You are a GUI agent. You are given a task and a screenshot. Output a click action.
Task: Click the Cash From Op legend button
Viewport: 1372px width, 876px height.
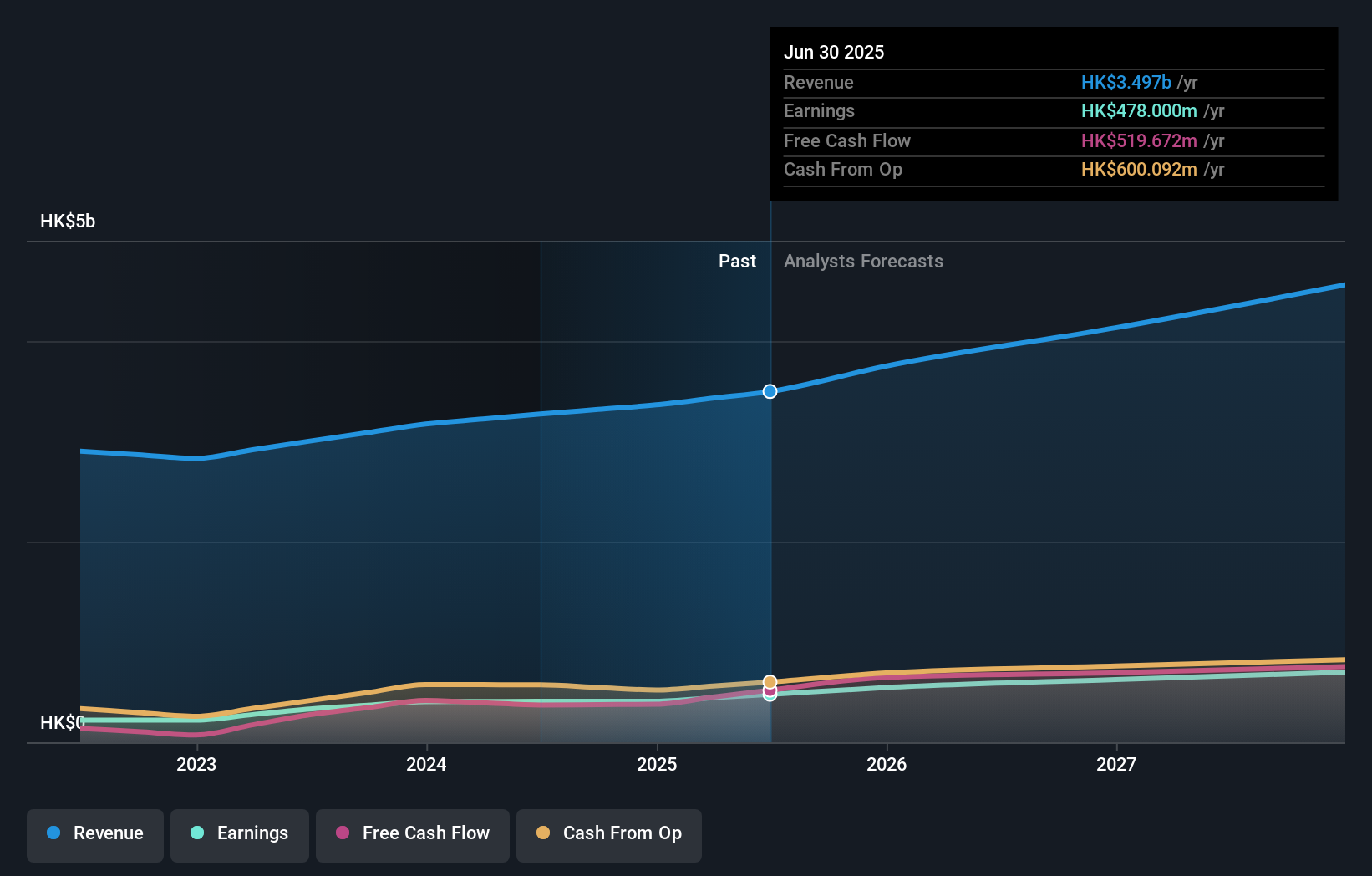(x=608, y=835)
